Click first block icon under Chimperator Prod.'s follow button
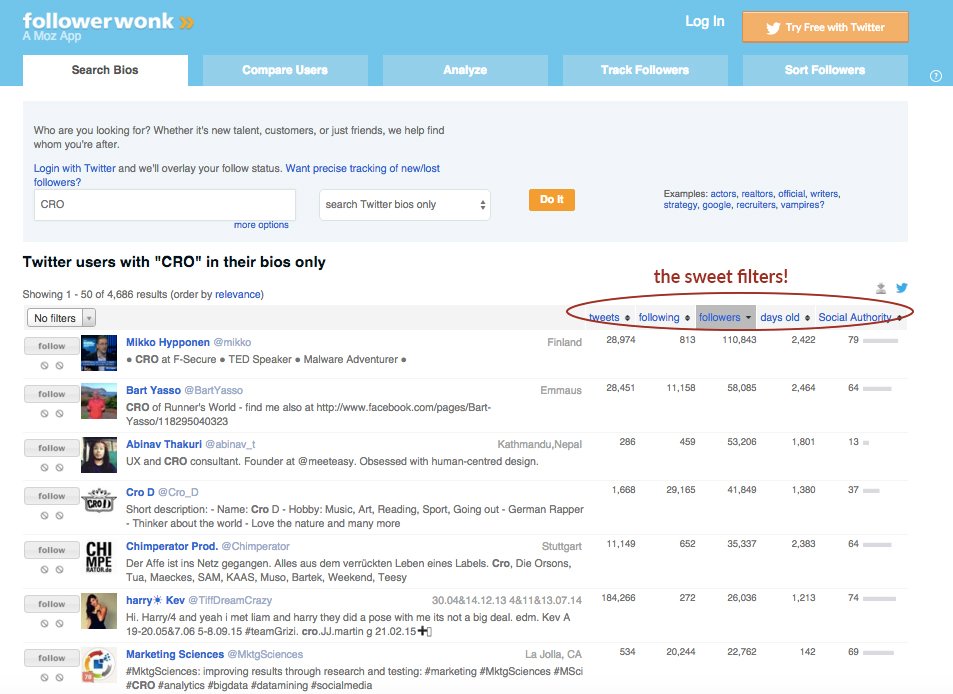Screen dimensions: 953x694 point(44,569)
